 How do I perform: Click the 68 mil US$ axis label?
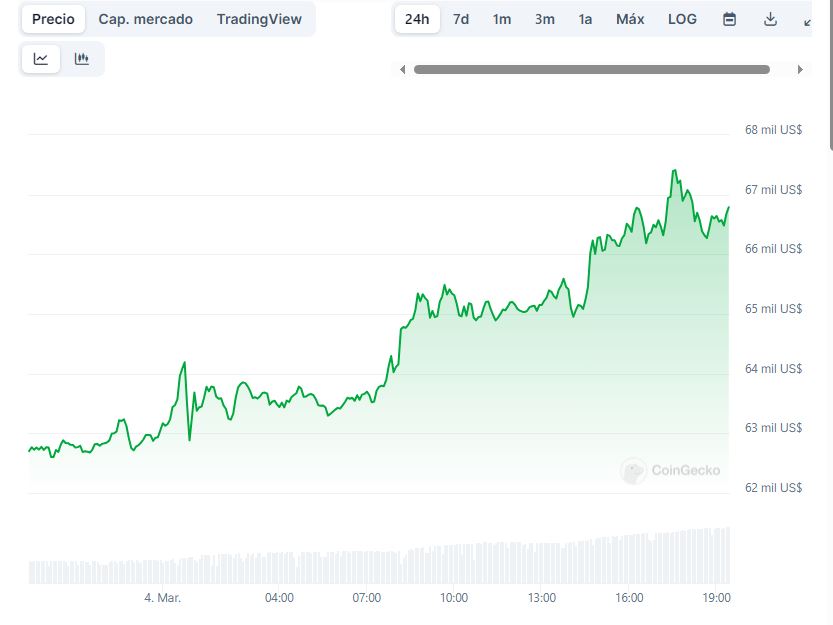pyautogui.click(x=774, y=130)
